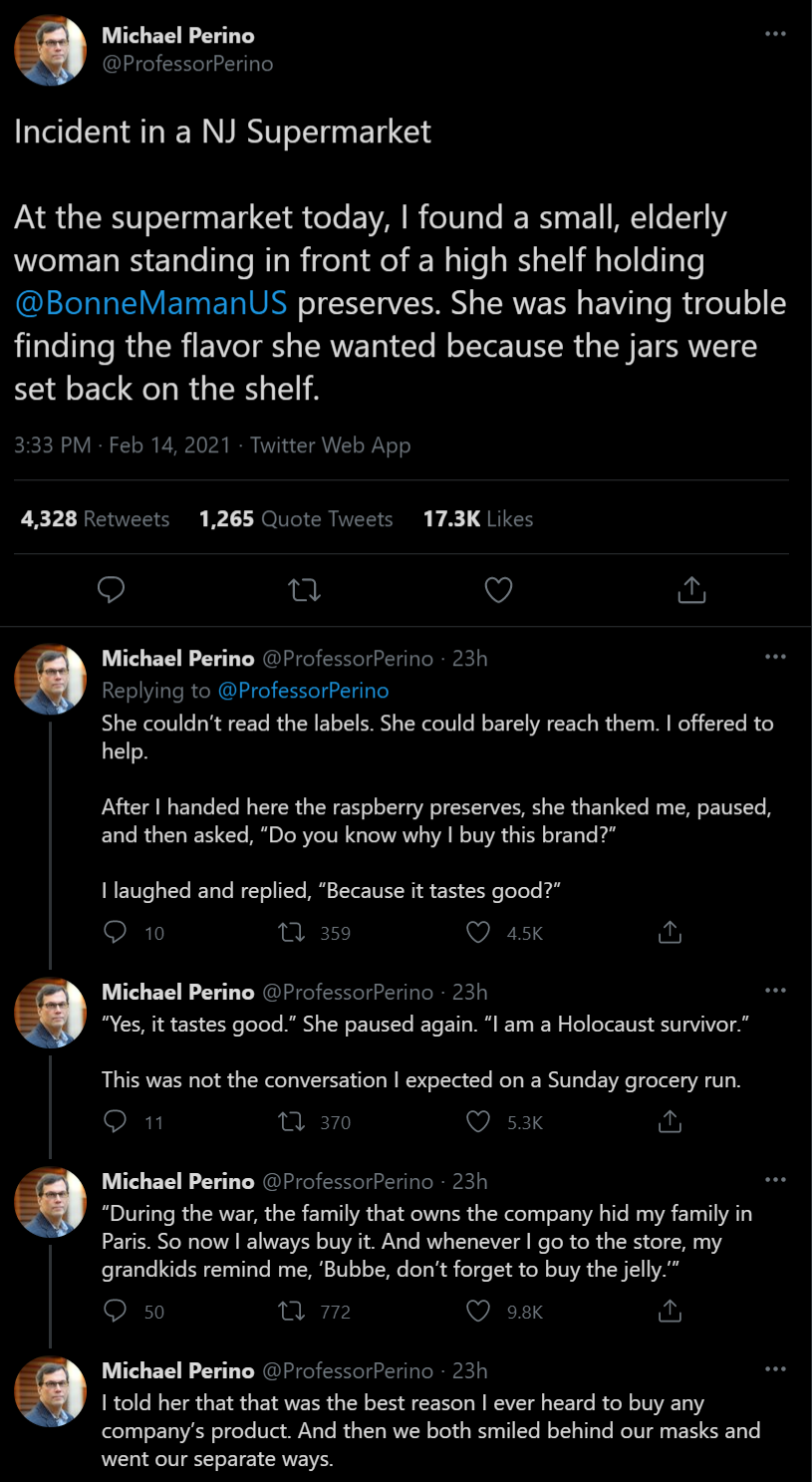Like the Holocaust survivor reply with 5.3K likes
This screenshot has height=1482, width=812.
click(x=479, y=1122)
